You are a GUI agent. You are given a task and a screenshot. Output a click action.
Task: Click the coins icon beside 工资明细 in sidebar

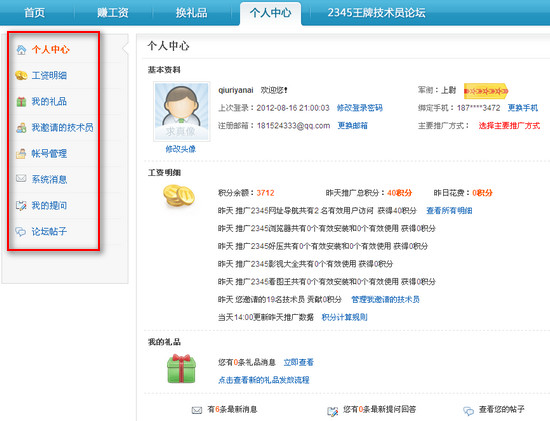click(x=21, y=75)
